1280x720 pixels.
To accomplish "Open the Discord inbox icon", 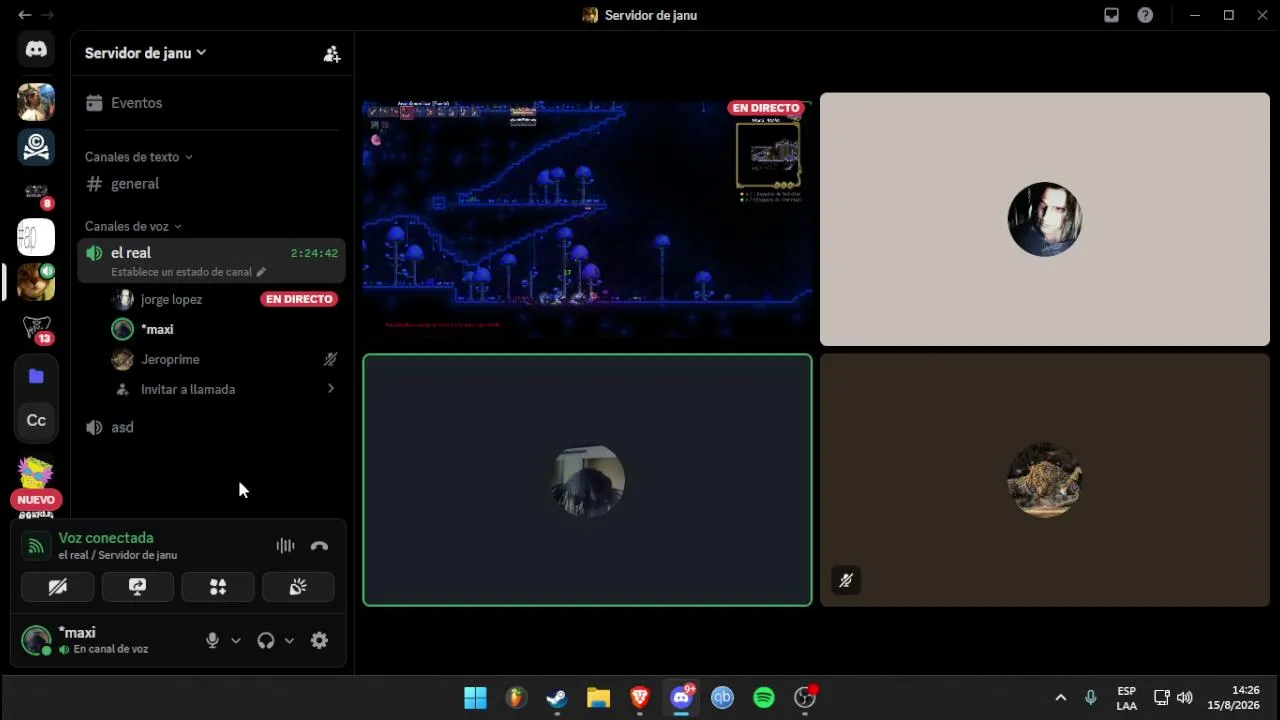I will [1111, 15].
